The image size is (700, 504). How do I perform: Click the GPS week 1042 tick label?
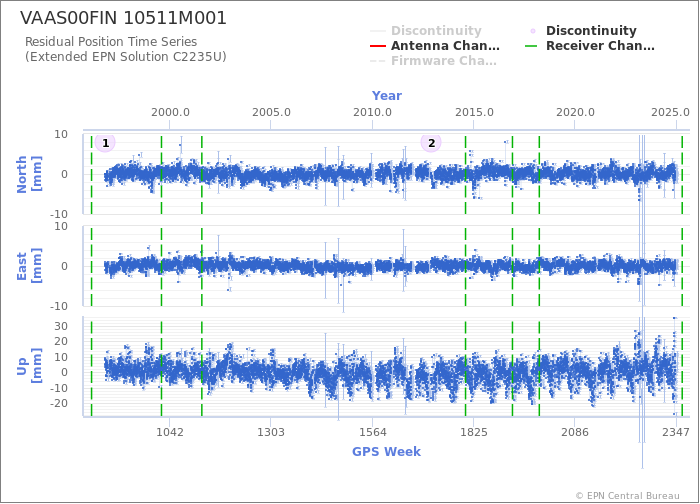click(170, 432)
